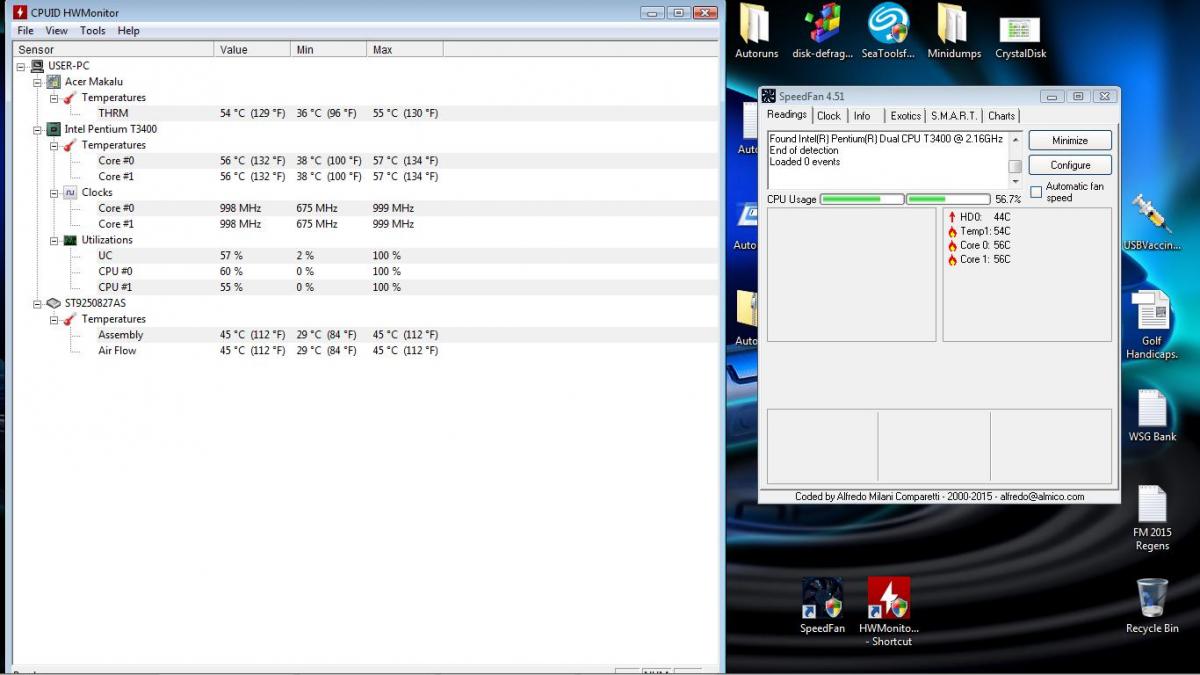Click the Value column header
Image resolution: width=1200 pixels, height=675 pixels.
253,50
